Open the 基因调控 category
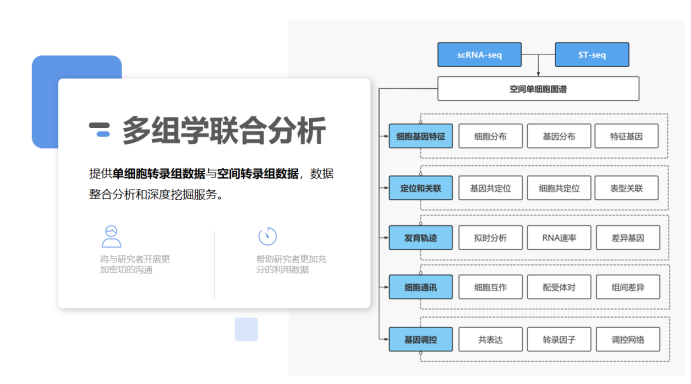This screenshot has width=691, height=384. click(421, 339)
